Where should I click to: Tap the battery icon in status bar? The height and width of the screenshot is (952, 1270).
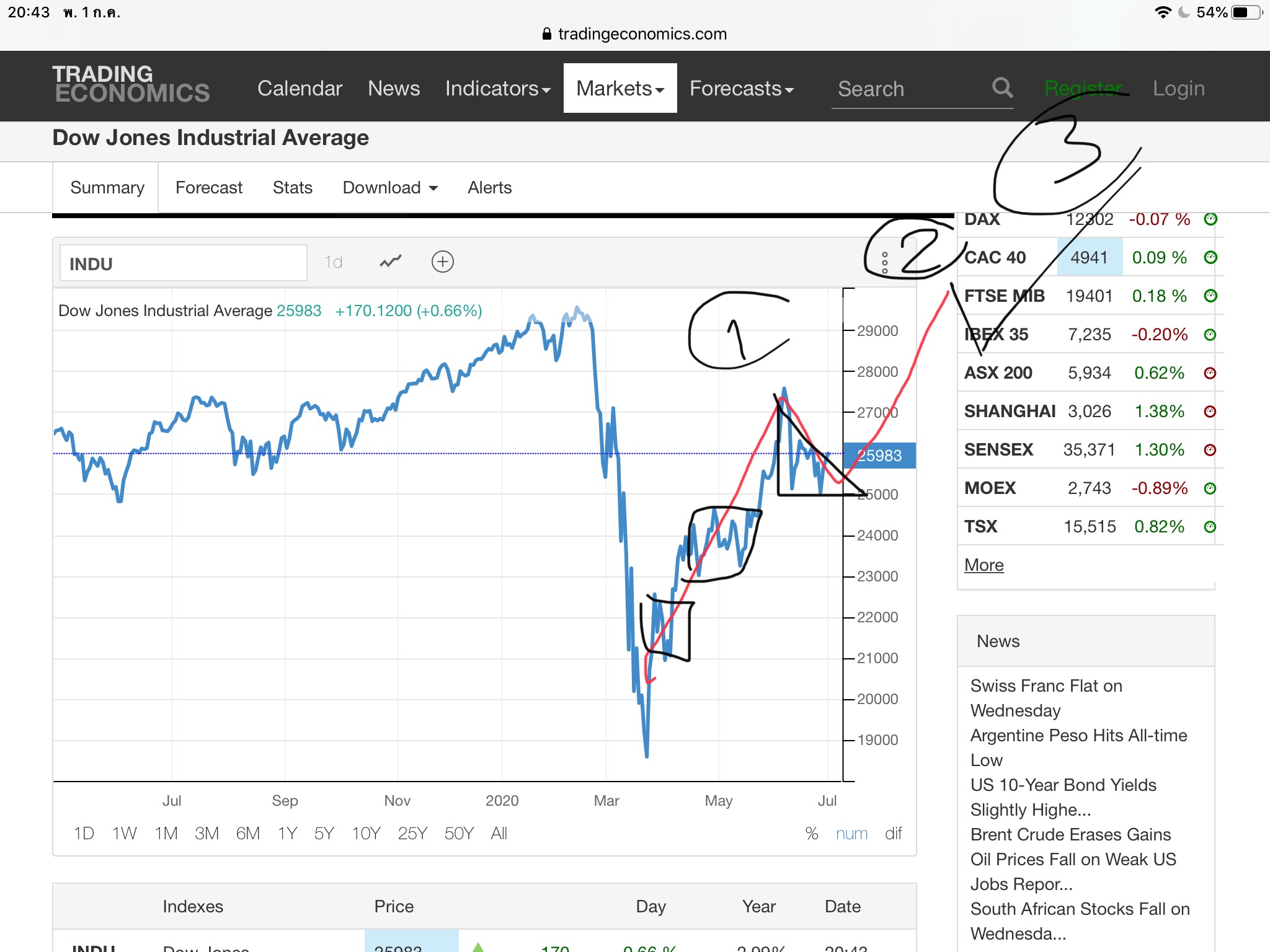tap(1247, 12)
